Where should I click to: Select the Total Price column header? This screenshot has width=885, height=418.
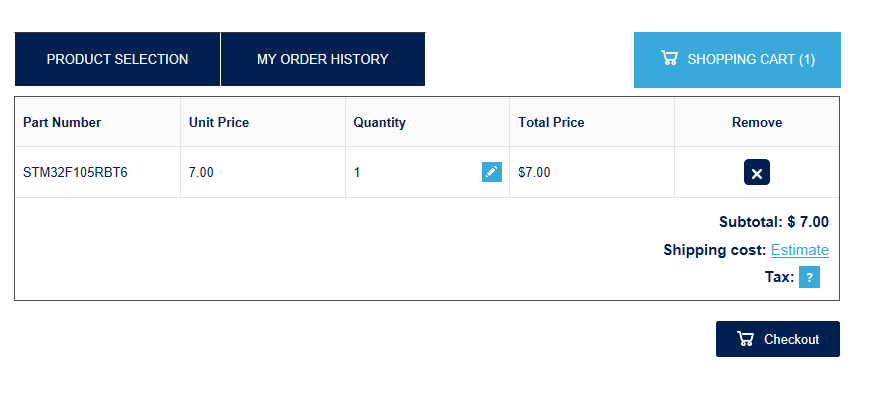[x=551, y=122]
